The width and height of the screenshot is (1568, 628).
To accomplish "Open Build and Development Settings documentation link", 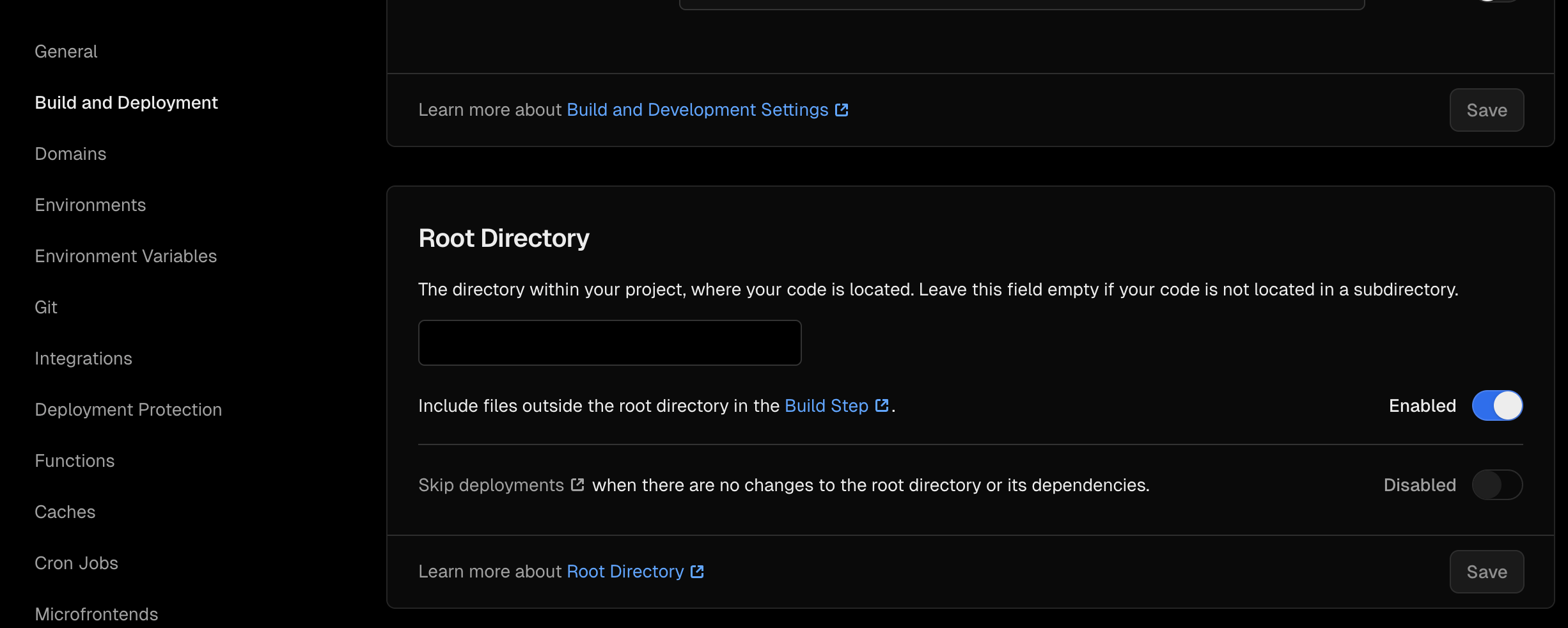I will pos(697,110).
